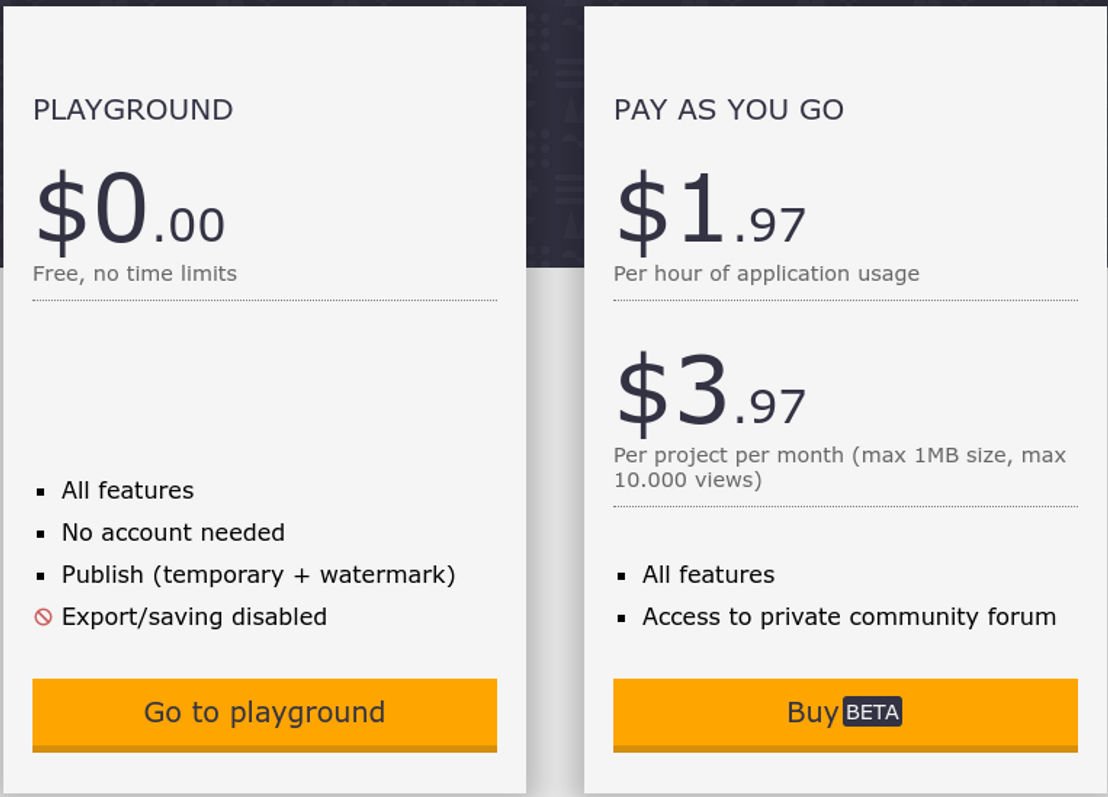
Task: Select the PLAYGROUND plan heading
Action: pyautogui.click(x=133, y=110)
